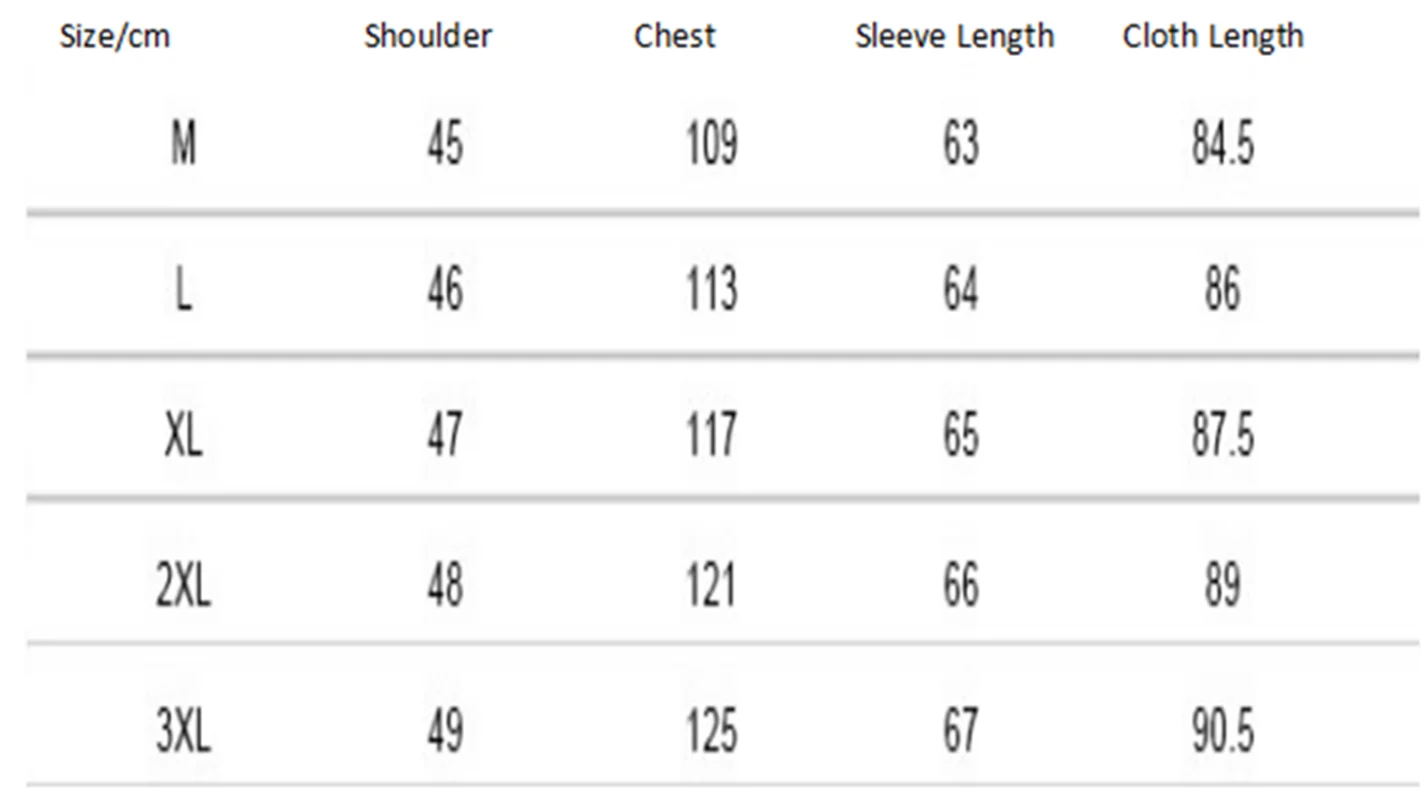The width and height of the screenshot is (1428, 800).
Task: Select the Chest column header
Action: point(674,37)
